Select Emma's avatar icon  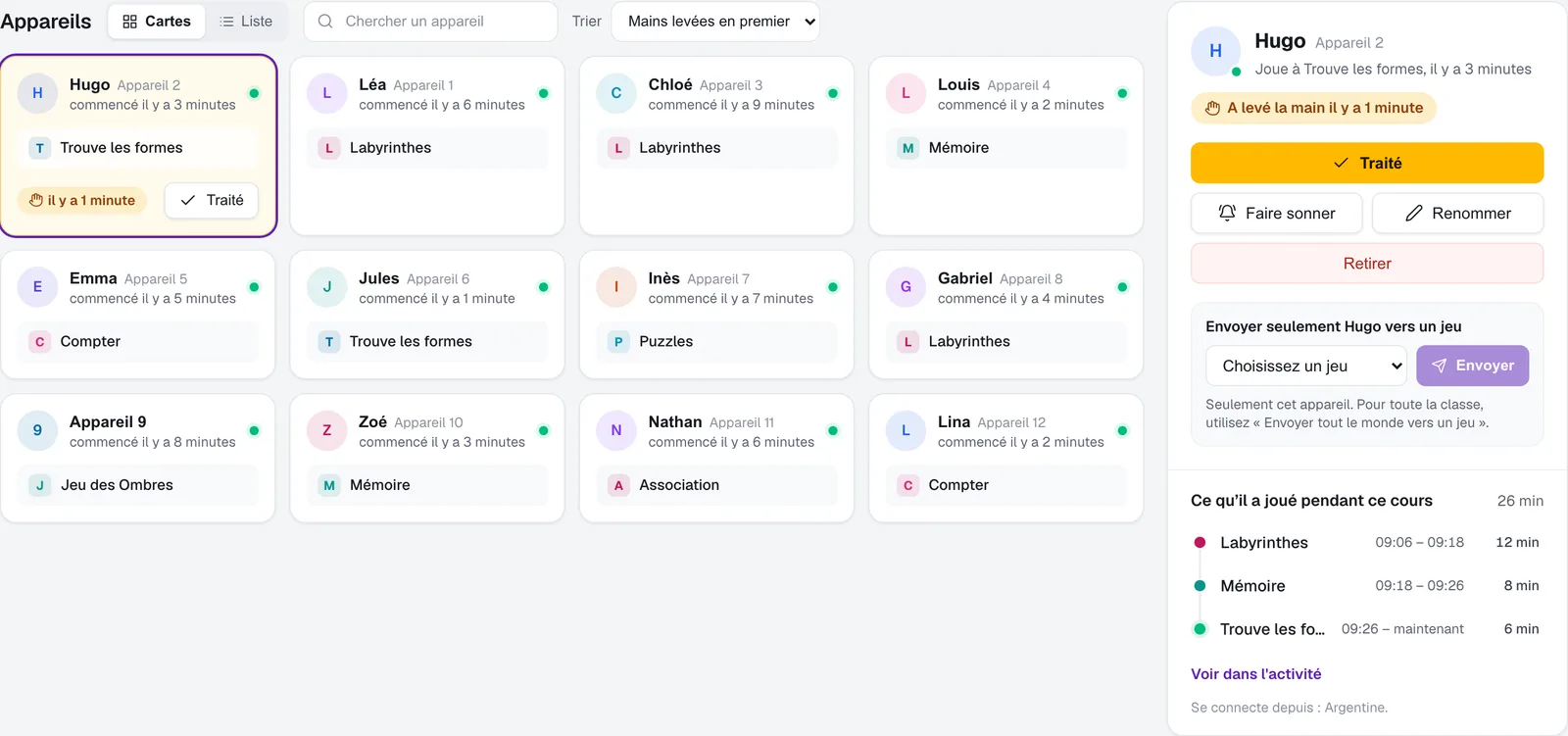37,287
